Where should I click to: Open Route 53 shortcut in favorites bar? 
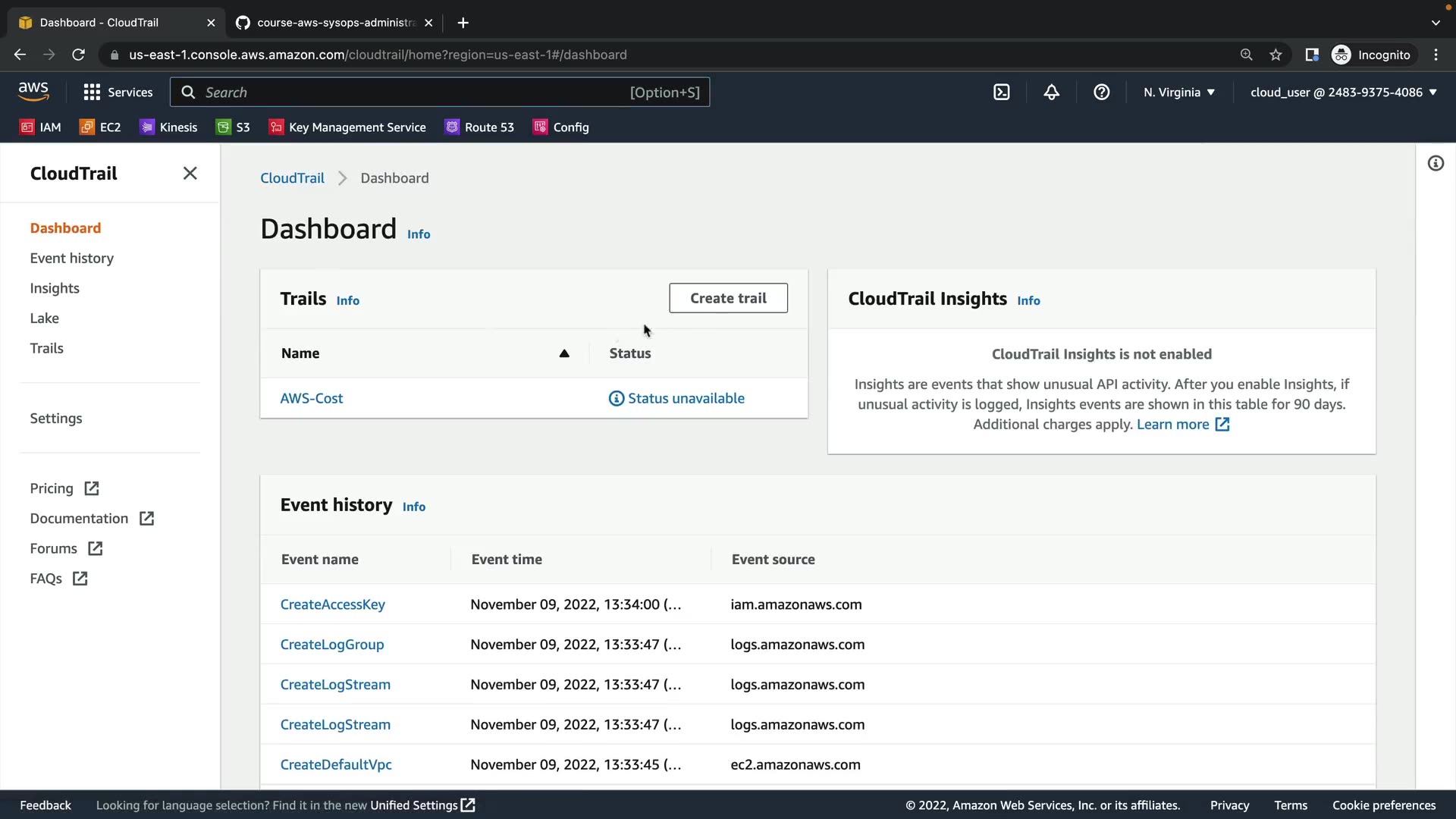pos(479,127)
